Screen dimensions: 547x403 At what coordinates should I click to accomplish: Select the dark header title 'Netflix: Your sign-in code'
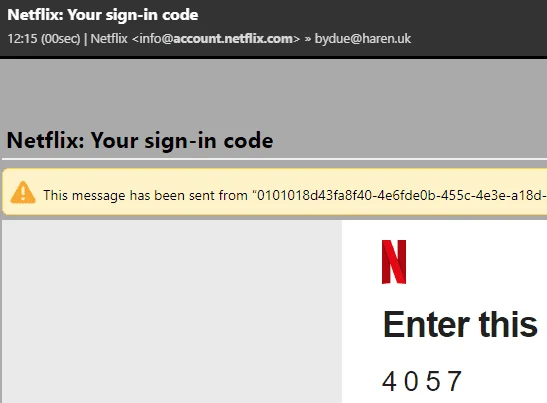(x=103, y=15)
